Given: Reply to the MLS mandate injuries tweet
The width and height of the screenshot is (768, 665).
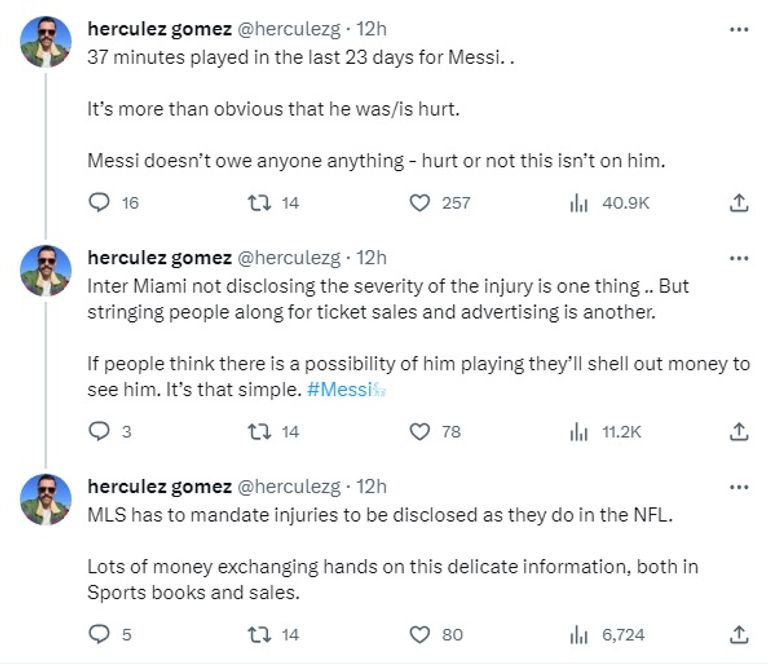Looking at the screenshot, I should click(x=99, y=634).
